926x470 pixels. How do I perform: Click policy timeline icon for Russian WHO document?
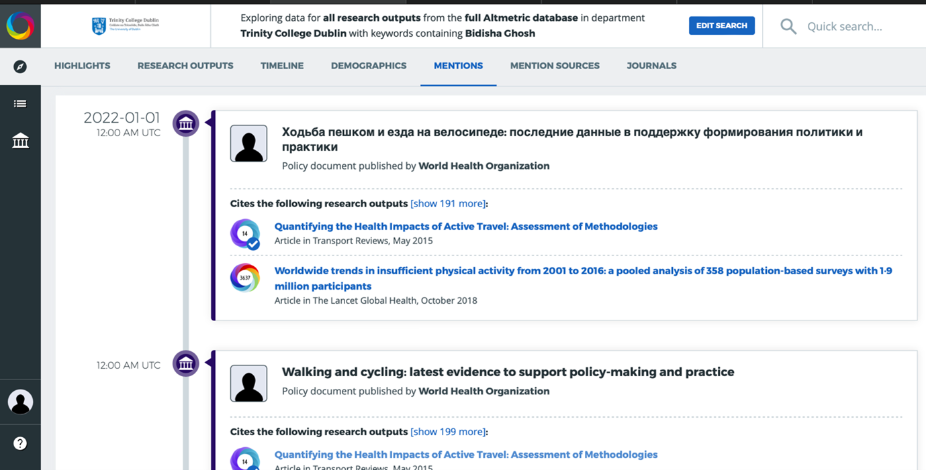pos(185,124)
